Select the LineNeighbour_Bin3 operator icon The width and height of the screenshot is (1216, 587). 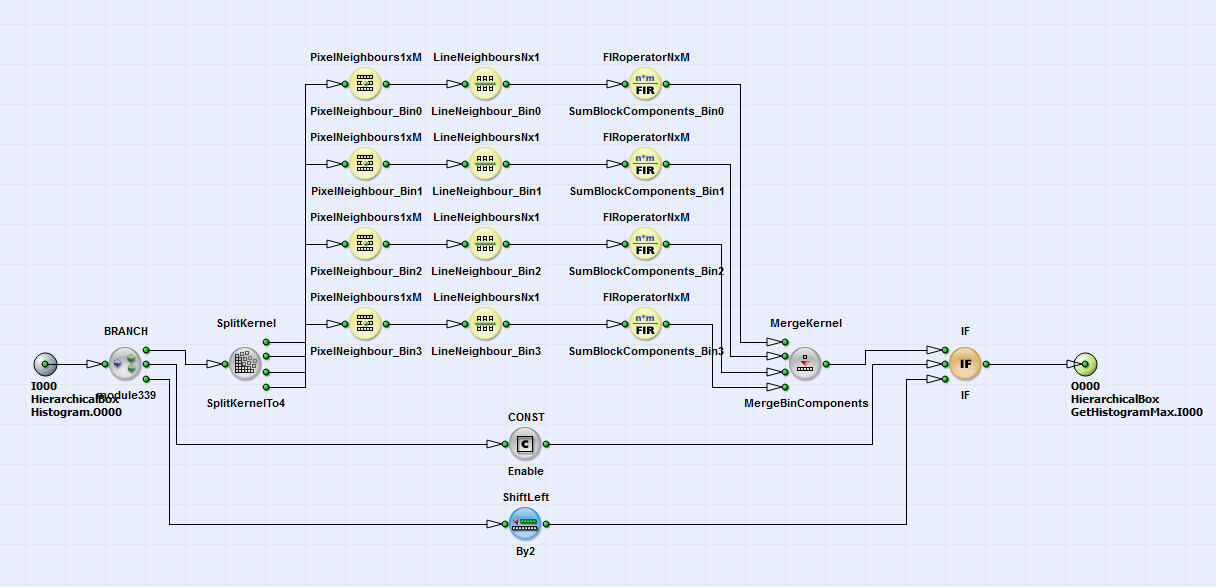tap(485, 324)
